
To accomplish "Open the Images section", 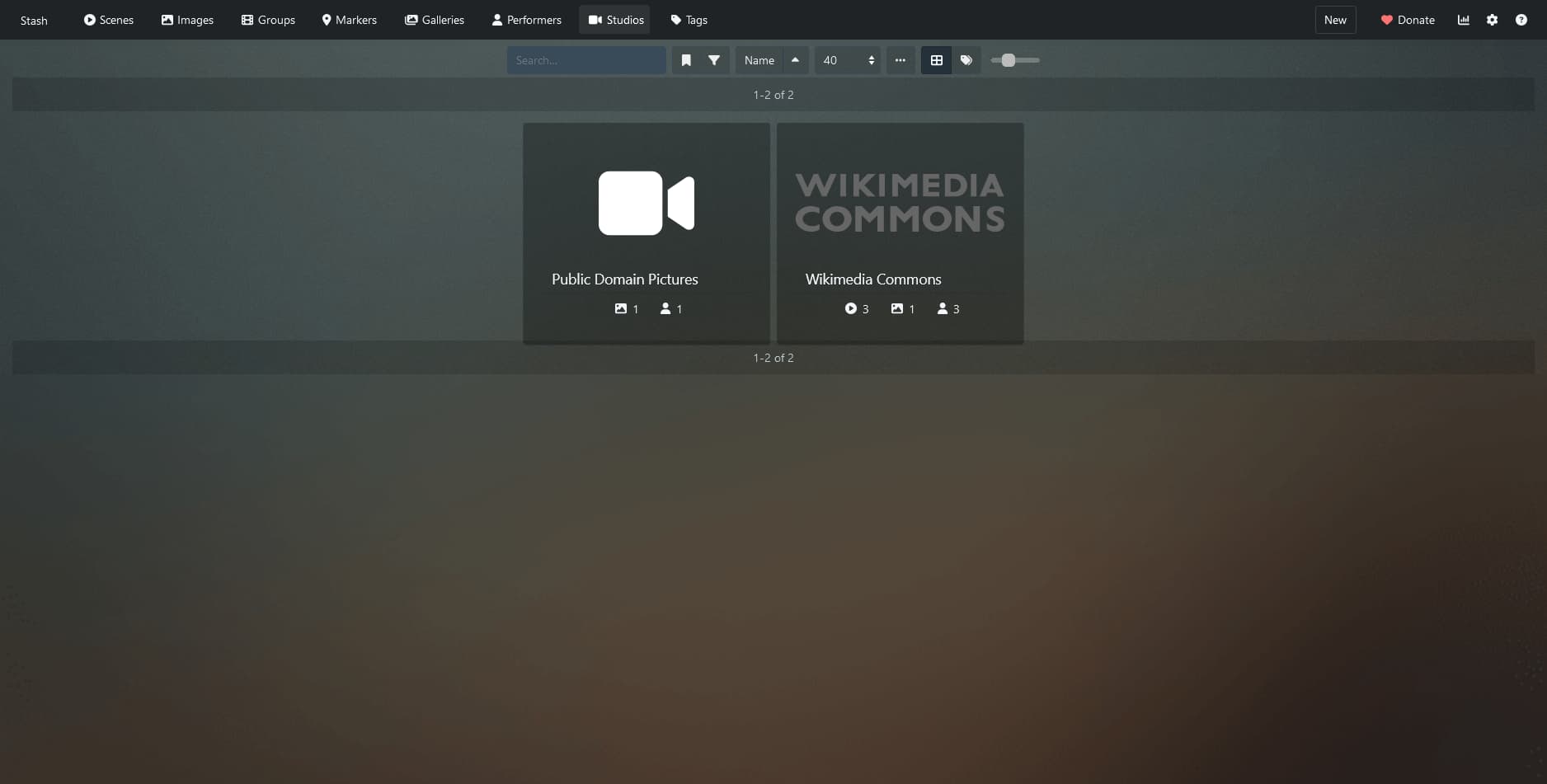I will (x=187, y=20).
